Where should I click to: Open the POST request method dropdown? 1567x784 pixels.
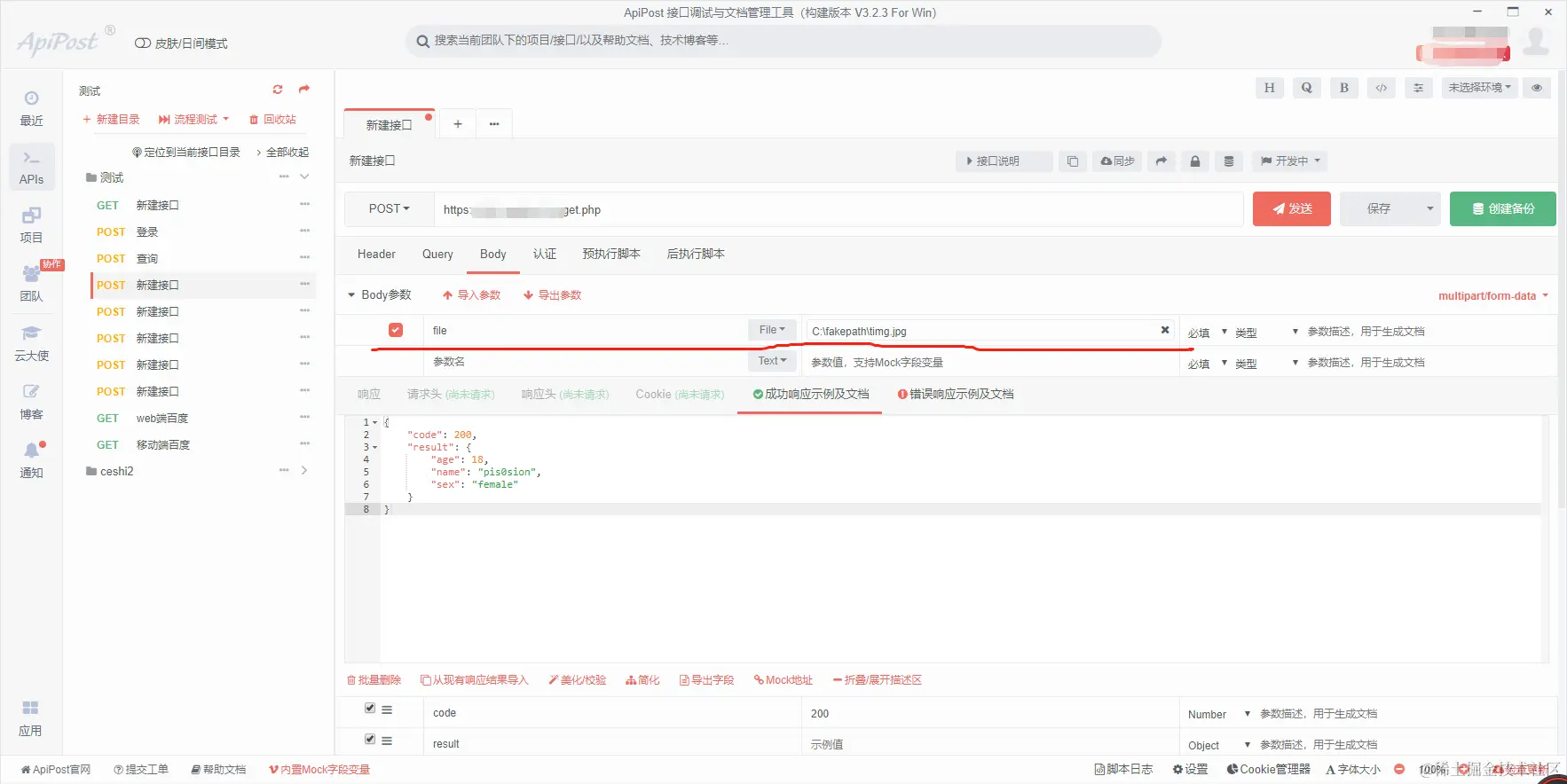(x=390, y=209)
